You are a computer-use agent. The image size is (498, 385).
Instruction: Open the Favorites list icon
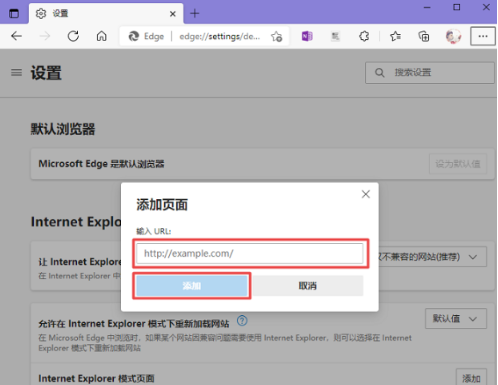[x=395, y=36]
